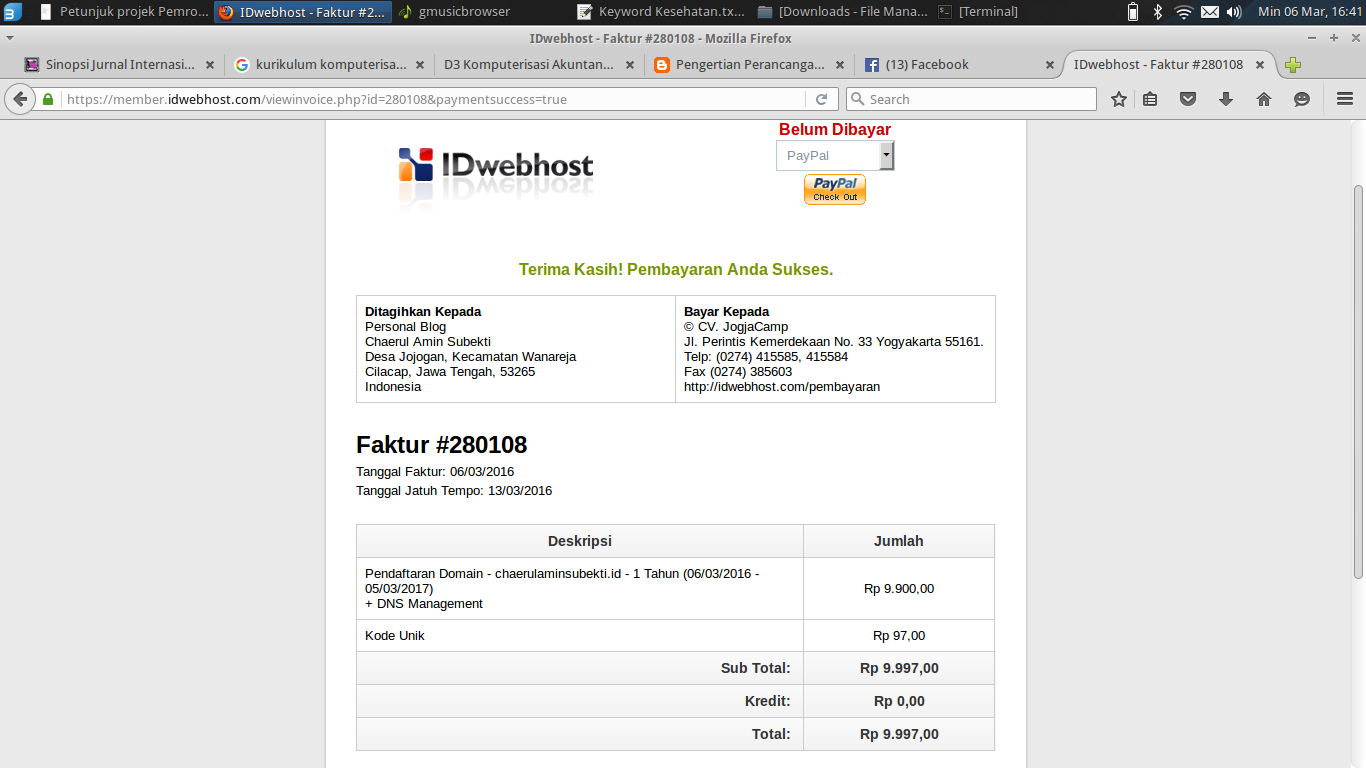This screenshot has height=768, width=1366.
Task: Click the Rp 97,00 amount cell
Action: point(899,636)
